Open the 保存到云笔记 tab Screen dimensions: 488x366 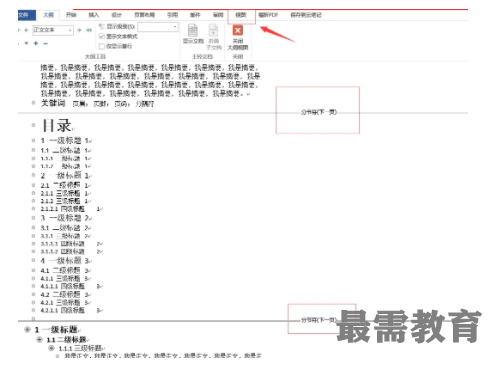306,15
